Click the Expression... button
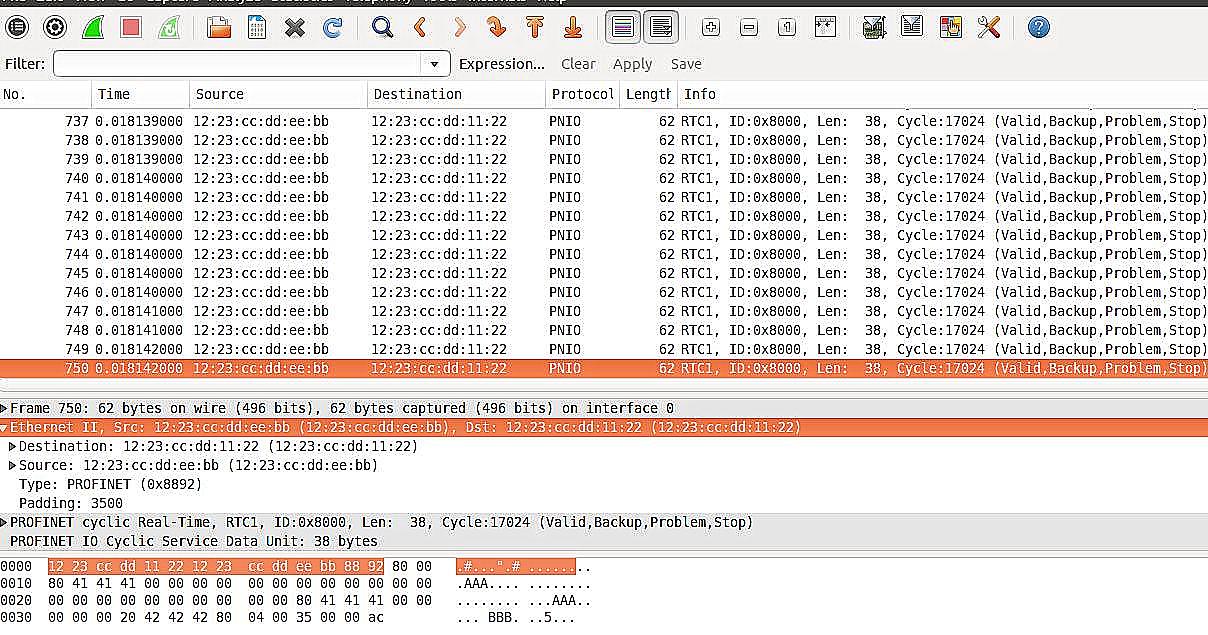The height and width of the screenshot is (635, 1208). pos(502,64)
